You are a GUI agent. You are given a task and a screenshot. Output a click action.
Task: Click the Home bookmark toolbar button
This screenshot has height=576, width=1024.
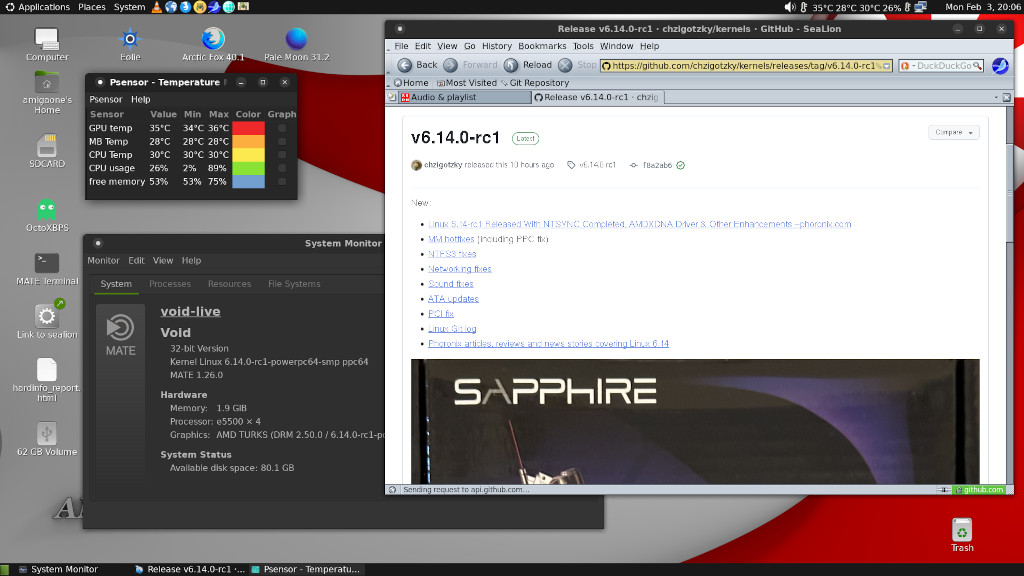point(411,83)
